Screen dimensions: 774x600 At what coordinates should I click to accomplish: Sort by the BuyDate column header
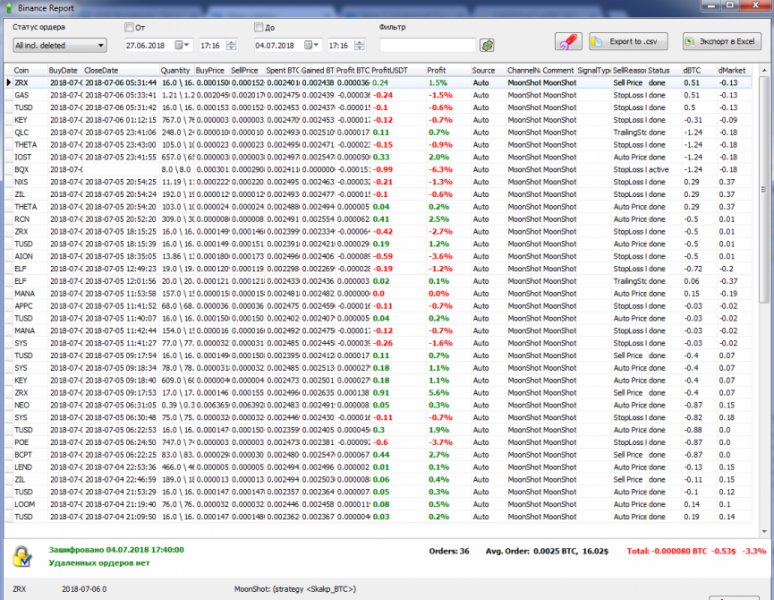coord(65,70)
